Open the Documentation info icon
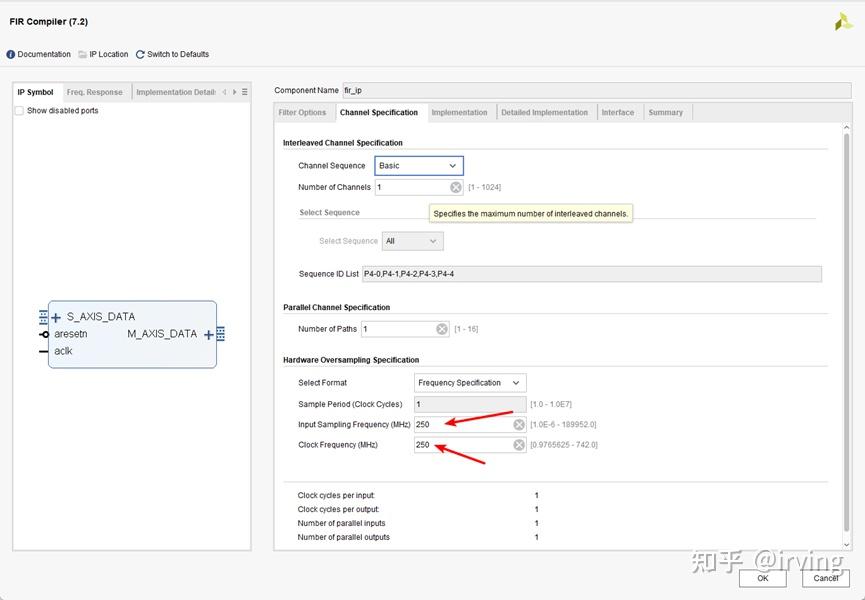This screenshot has width=865, height=600. 10,55
